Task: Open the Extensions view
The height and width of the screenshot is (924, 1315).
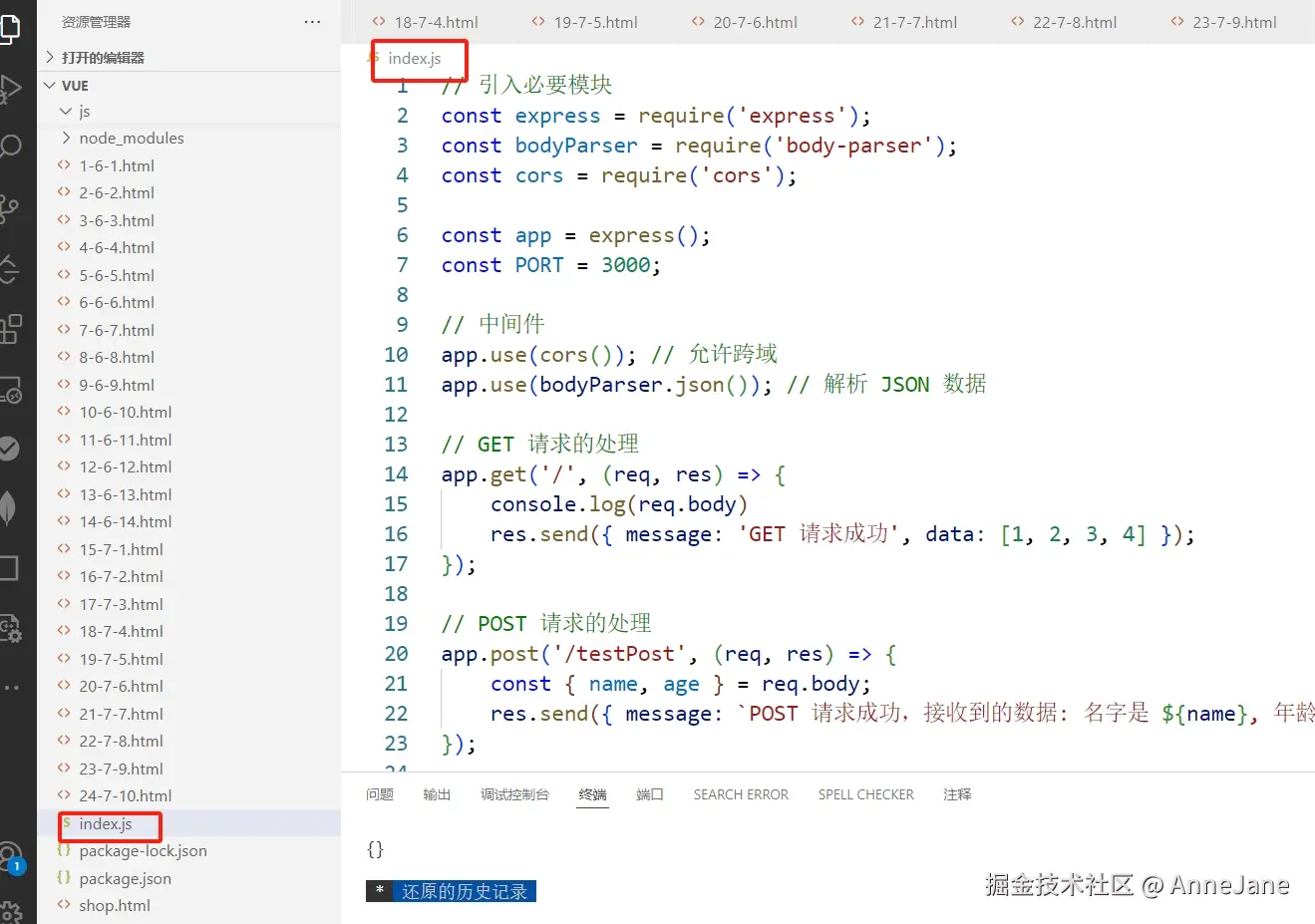Action: [9, 329]
